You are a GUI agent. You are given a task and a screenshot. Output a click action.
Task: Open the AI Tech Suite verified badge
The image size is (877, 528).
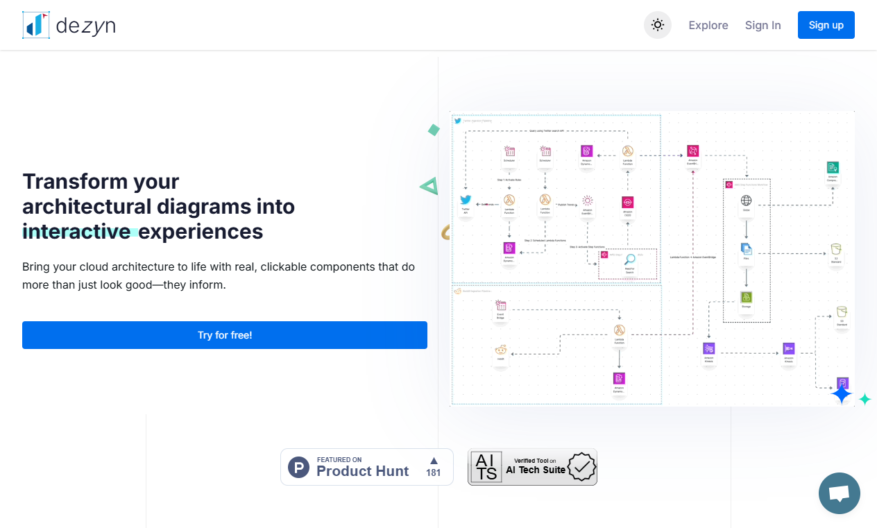[x=532, y=466]
